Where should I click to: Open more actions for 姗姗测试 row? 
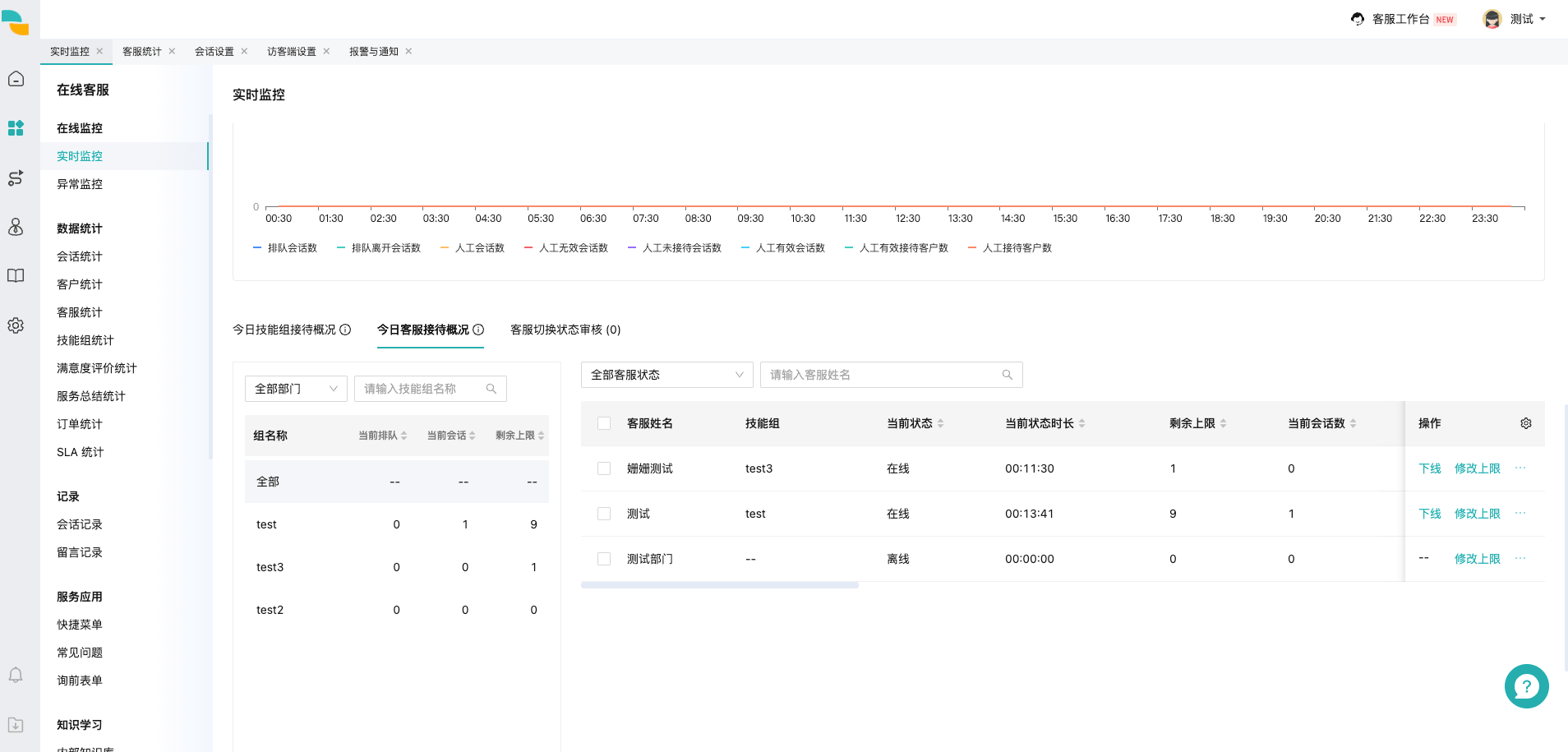pos(1520,468)
